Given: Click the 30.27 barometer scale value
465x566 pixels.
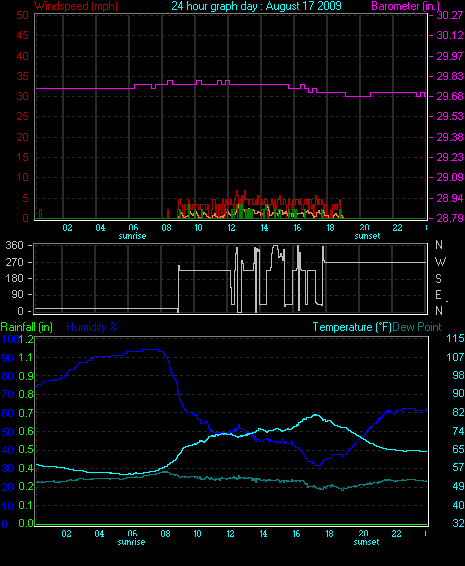Looking at the screenshot, I should click(449, 15).
